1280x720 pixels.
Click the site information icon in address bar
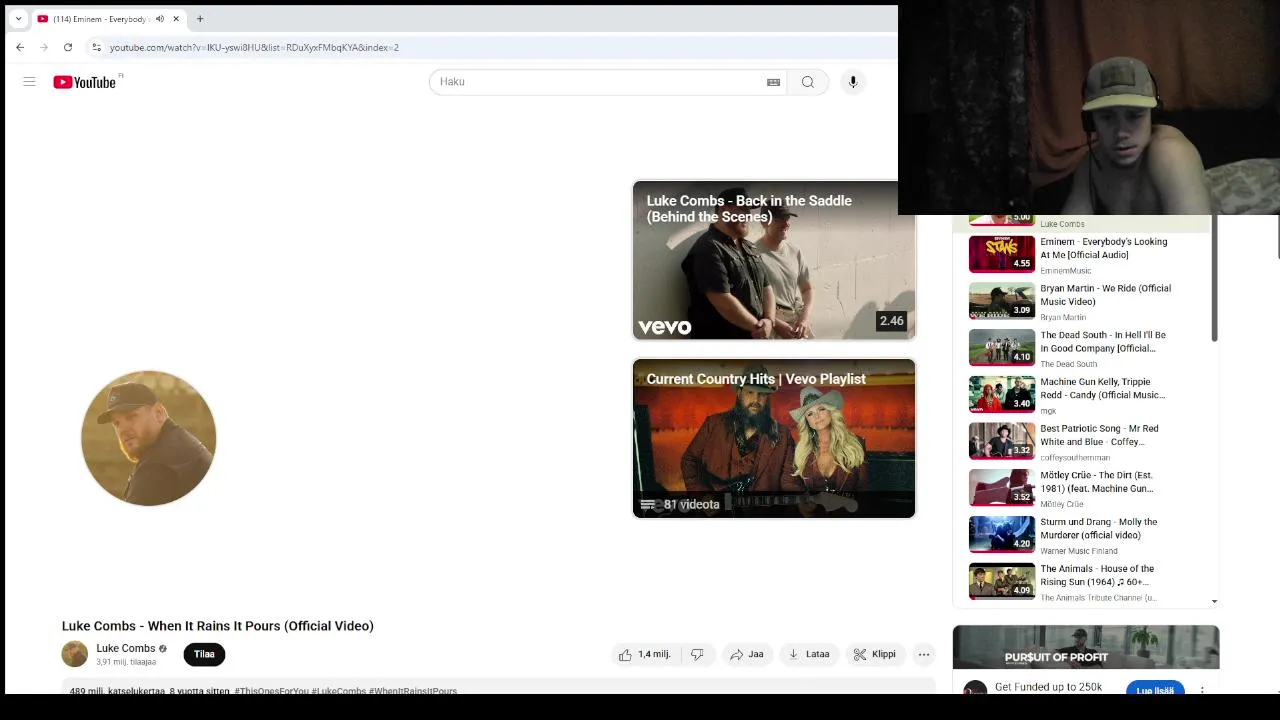click(x=96, y=47)
